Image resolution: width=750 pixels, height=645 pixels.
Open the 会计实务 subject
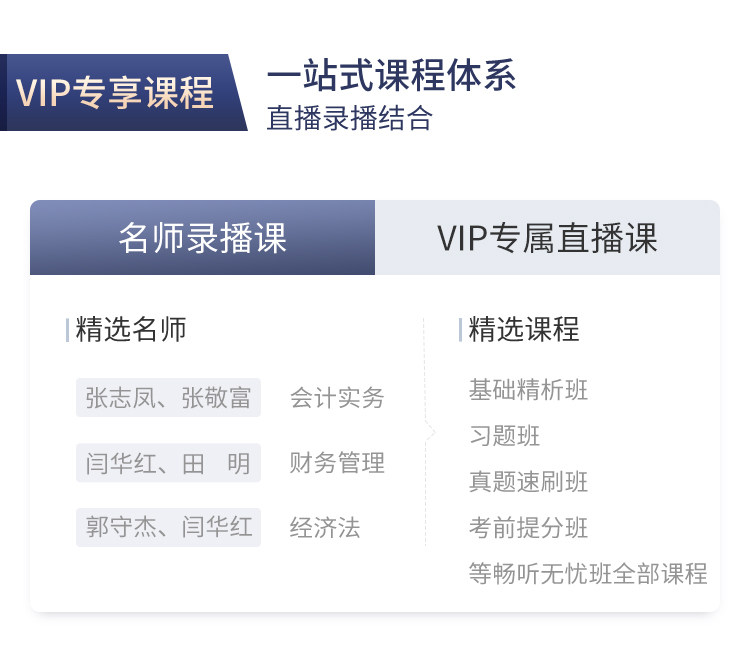click(x=337, y=397)
